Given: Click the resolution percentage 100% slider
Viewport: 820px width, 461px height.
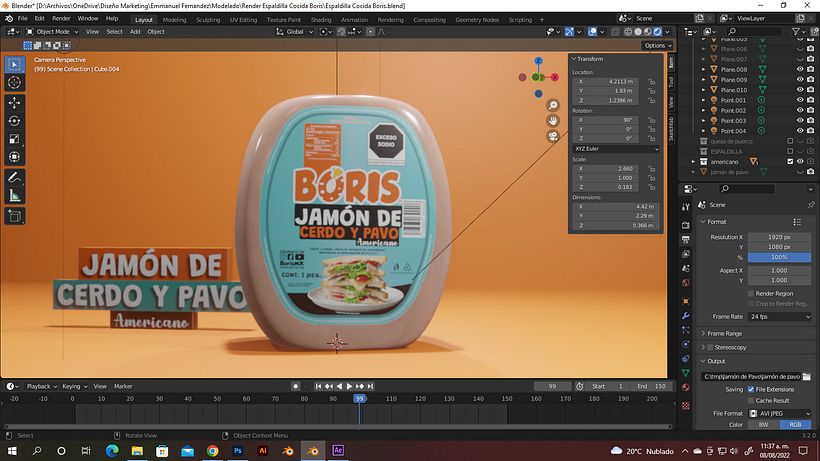Looking at the screenshot, I should click(779, 257).
